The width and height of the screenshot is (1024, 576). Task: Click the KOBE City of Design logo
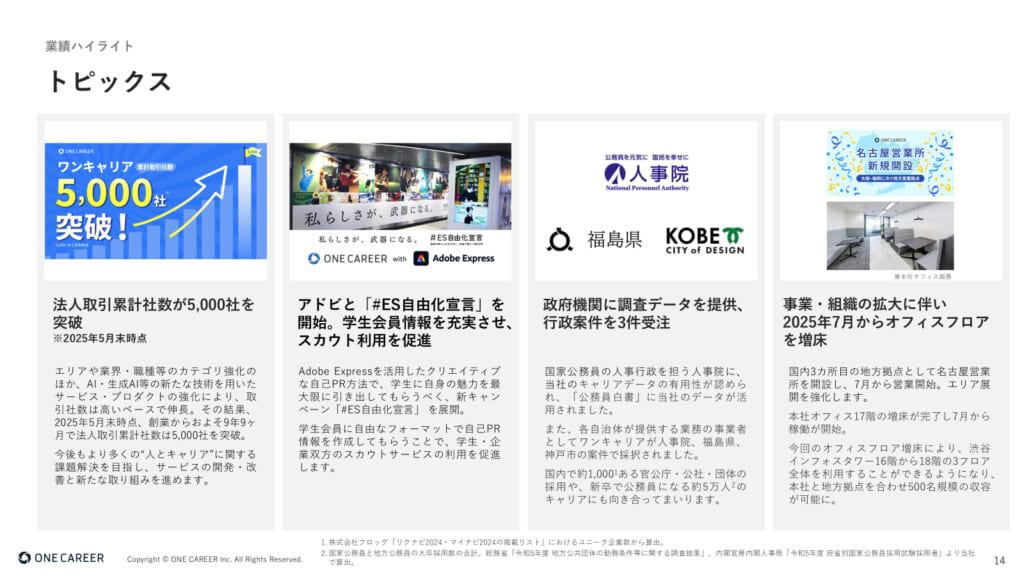705,240
